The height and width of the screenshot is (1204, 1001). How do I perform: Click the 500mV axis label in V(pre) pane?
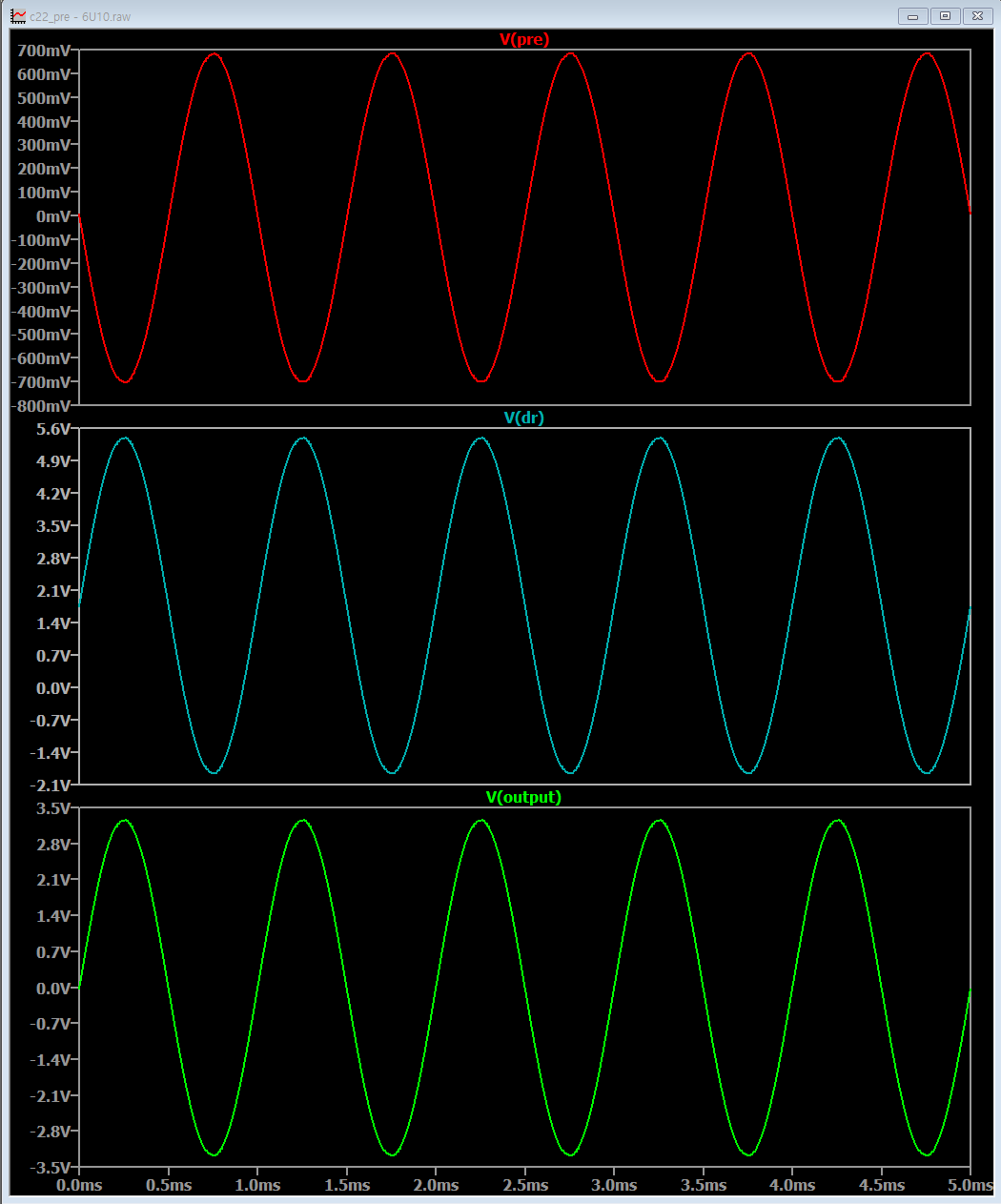coord(43,98)
